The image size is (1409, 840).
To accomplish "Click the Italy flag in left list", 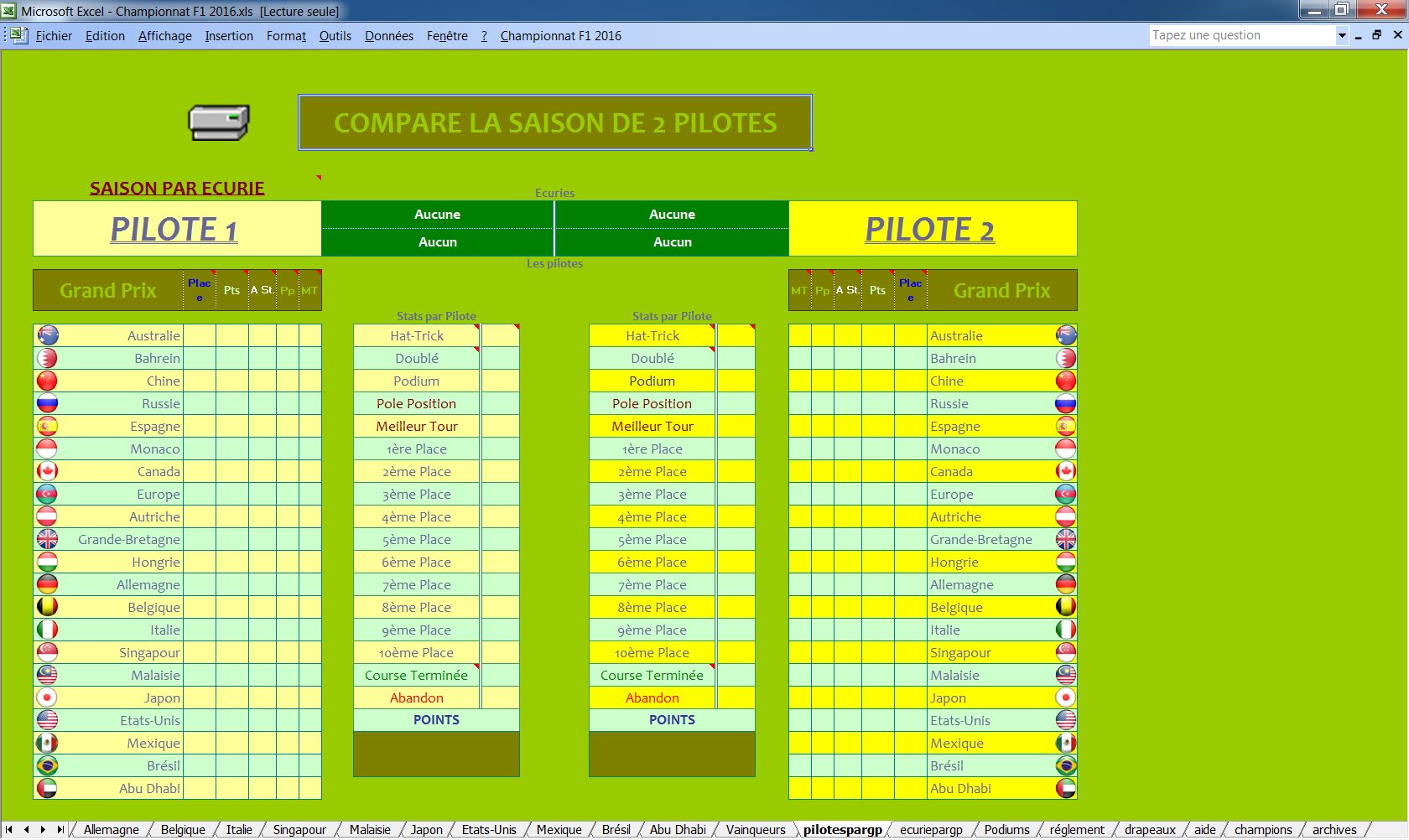I will pyautogui.click(x=48, y=630).
